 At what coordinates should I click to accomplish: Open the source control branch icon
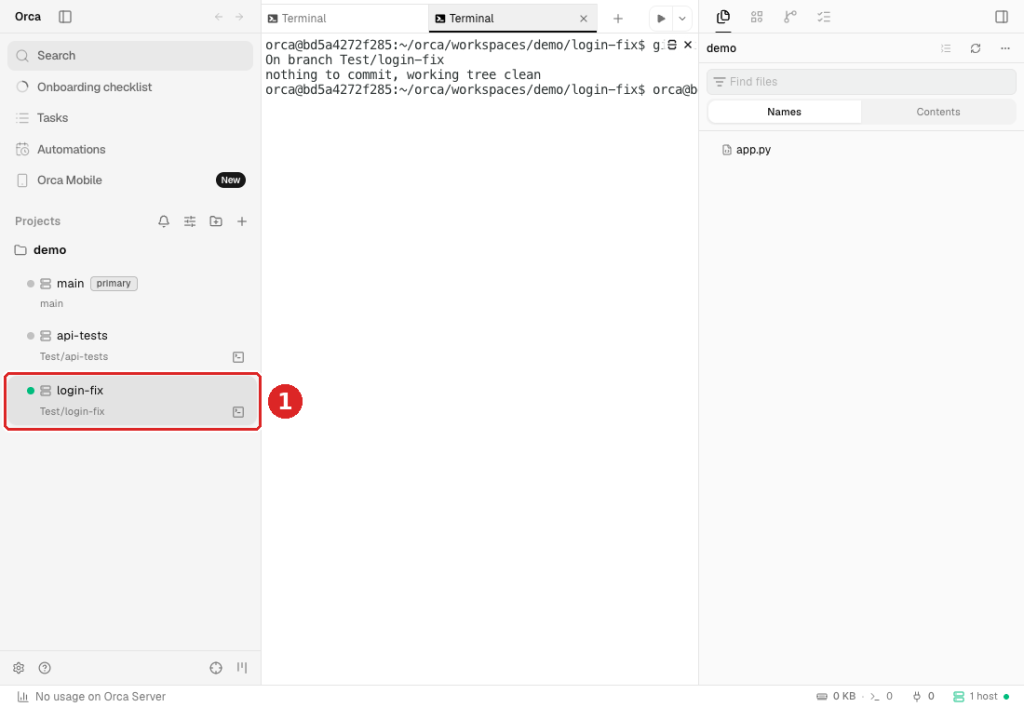(x=790, y=17)
